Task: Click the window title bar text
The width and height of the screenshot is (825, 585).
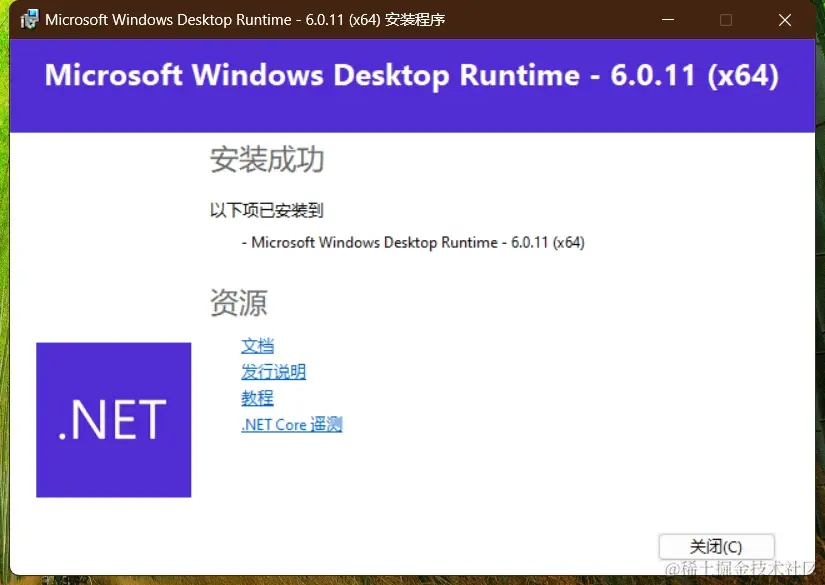Action: click(245, 20)
